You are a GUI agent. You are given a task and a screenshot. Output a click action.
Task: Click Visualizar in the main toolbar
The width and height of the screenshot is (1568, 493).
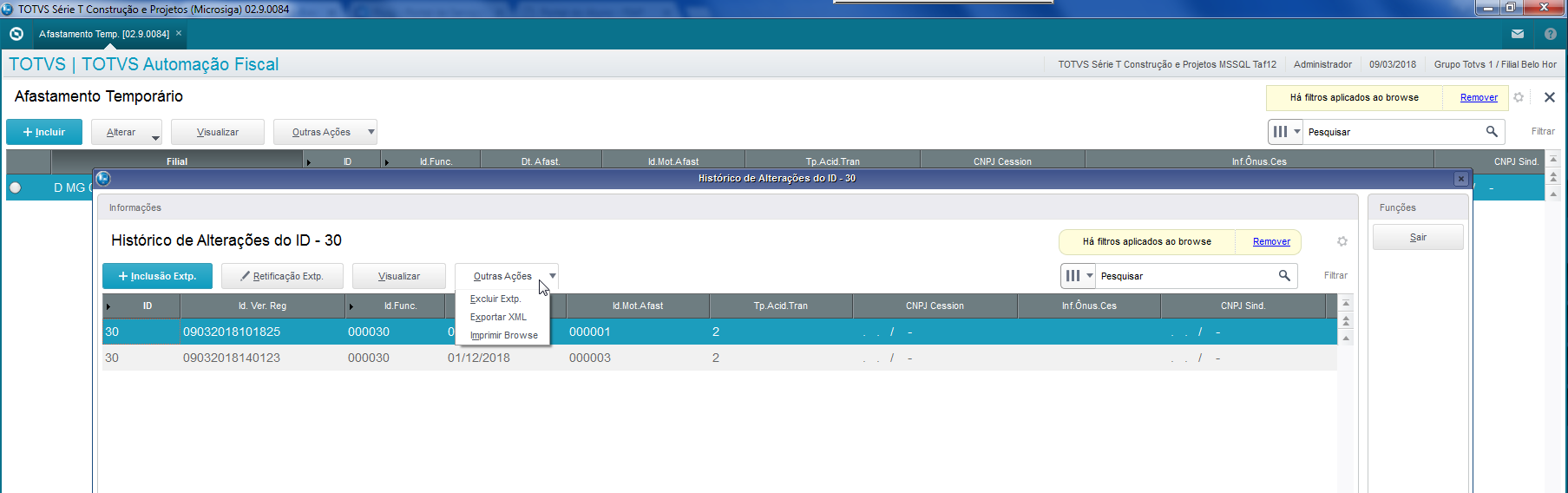(218, 132)
